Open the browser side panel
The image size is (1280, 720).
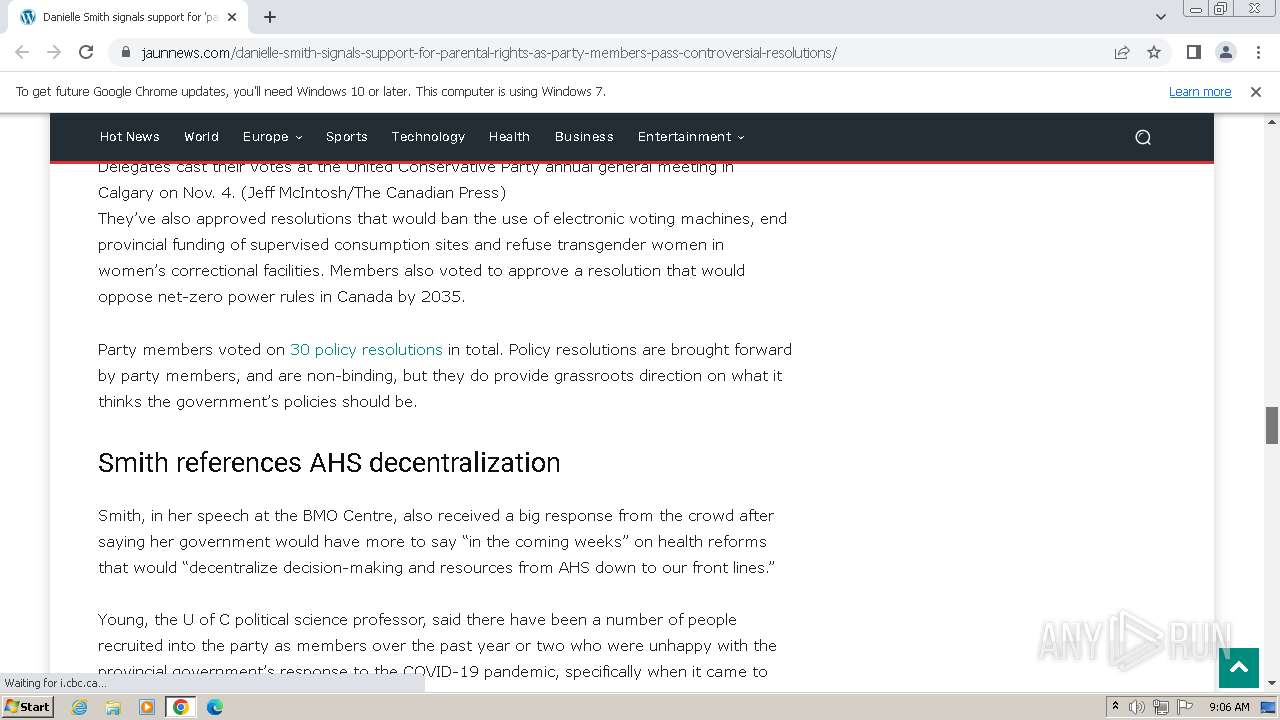(1193, 52)
